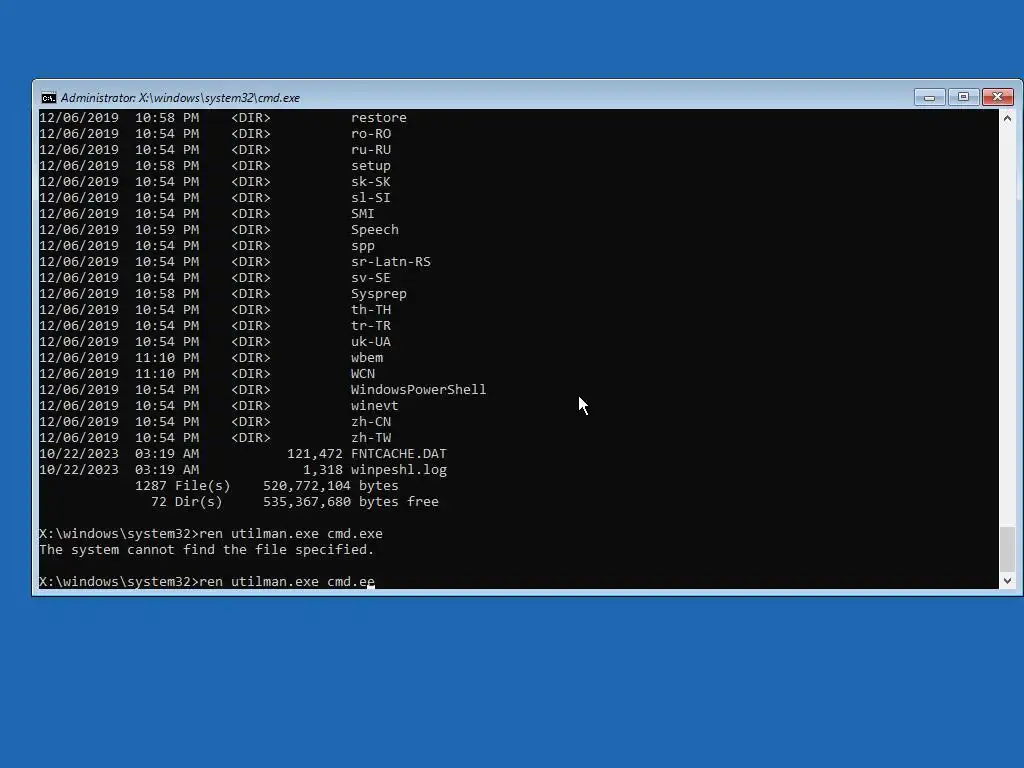Click the 'tr-TR' directory name
Image resolution: width=1024 pixels, height=768 pixels.
tap(371, 325)
